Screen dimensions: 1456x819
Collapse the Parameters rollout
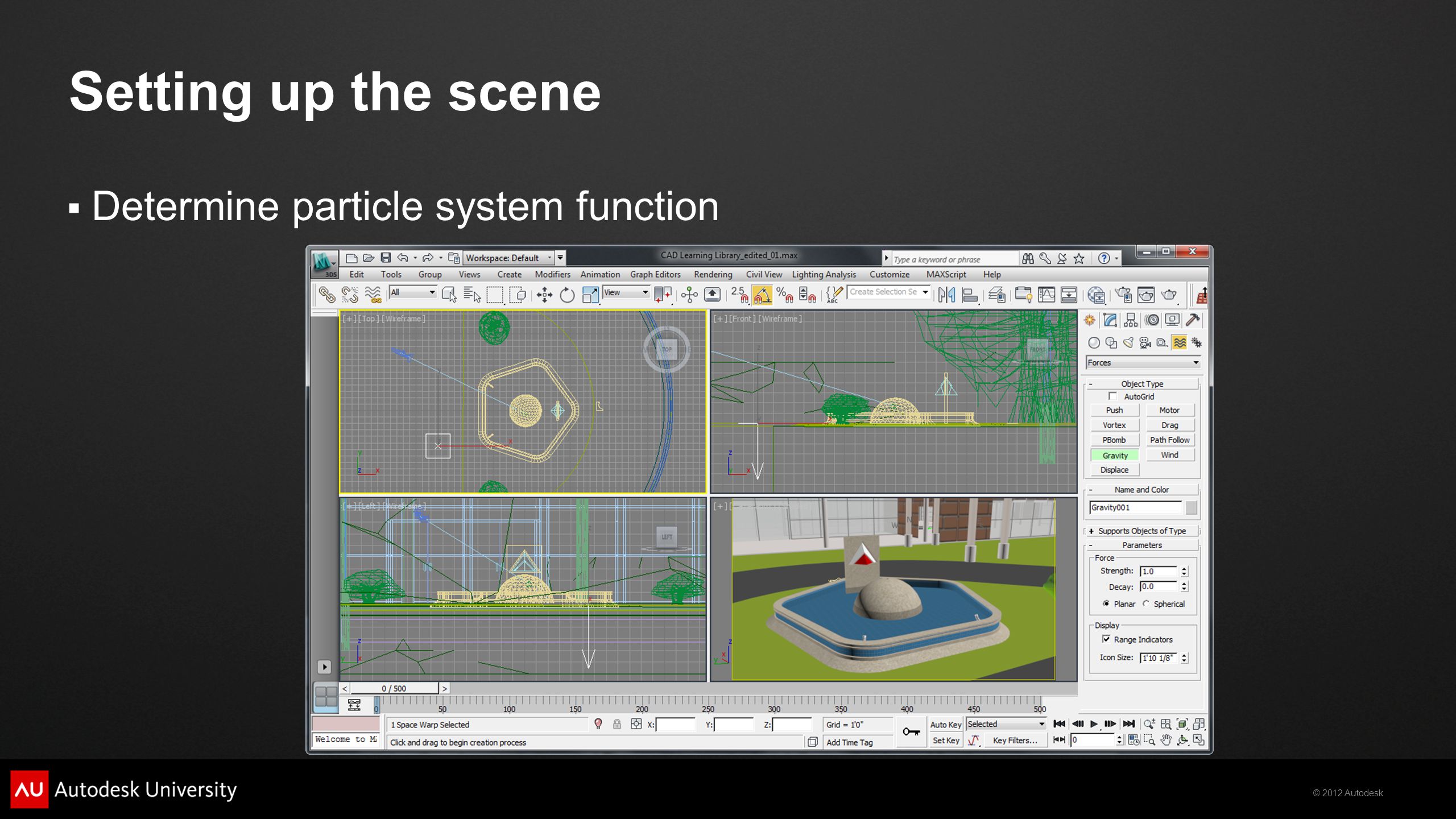1142,545
